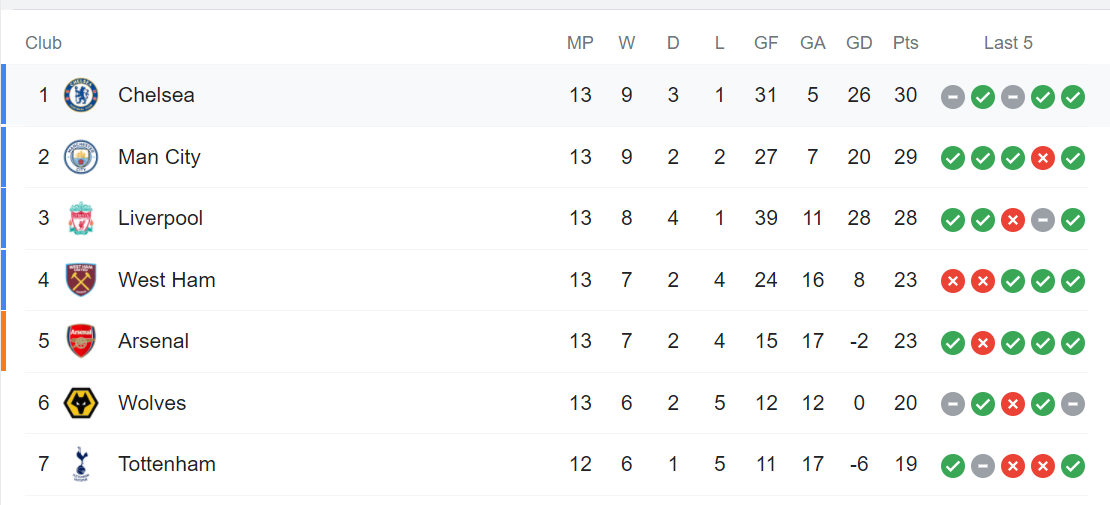Click the GD column header
Screen dimensions: 1110x505
(x=859, y=43)
